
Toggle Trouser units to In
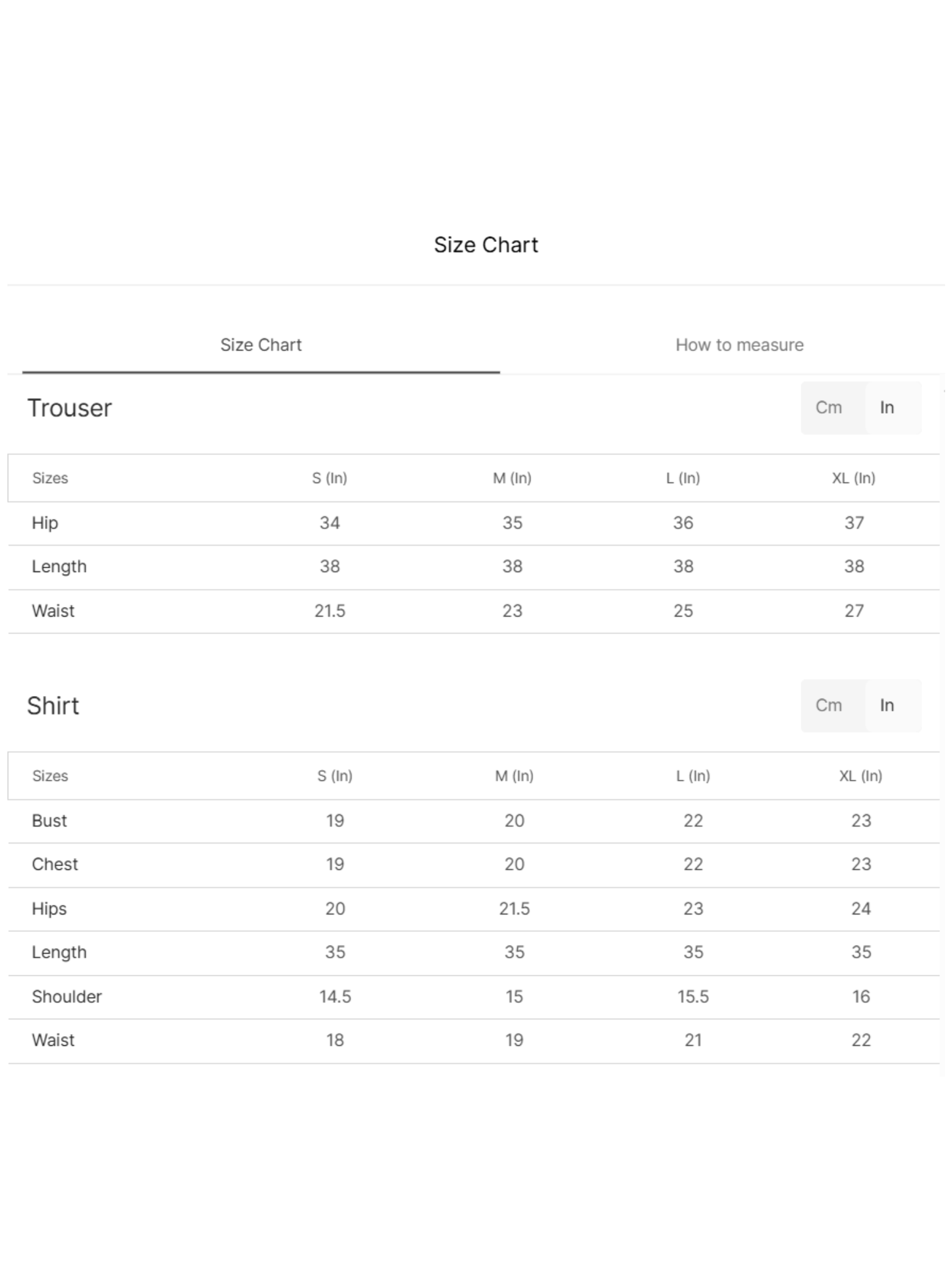(x=887, y=407)
